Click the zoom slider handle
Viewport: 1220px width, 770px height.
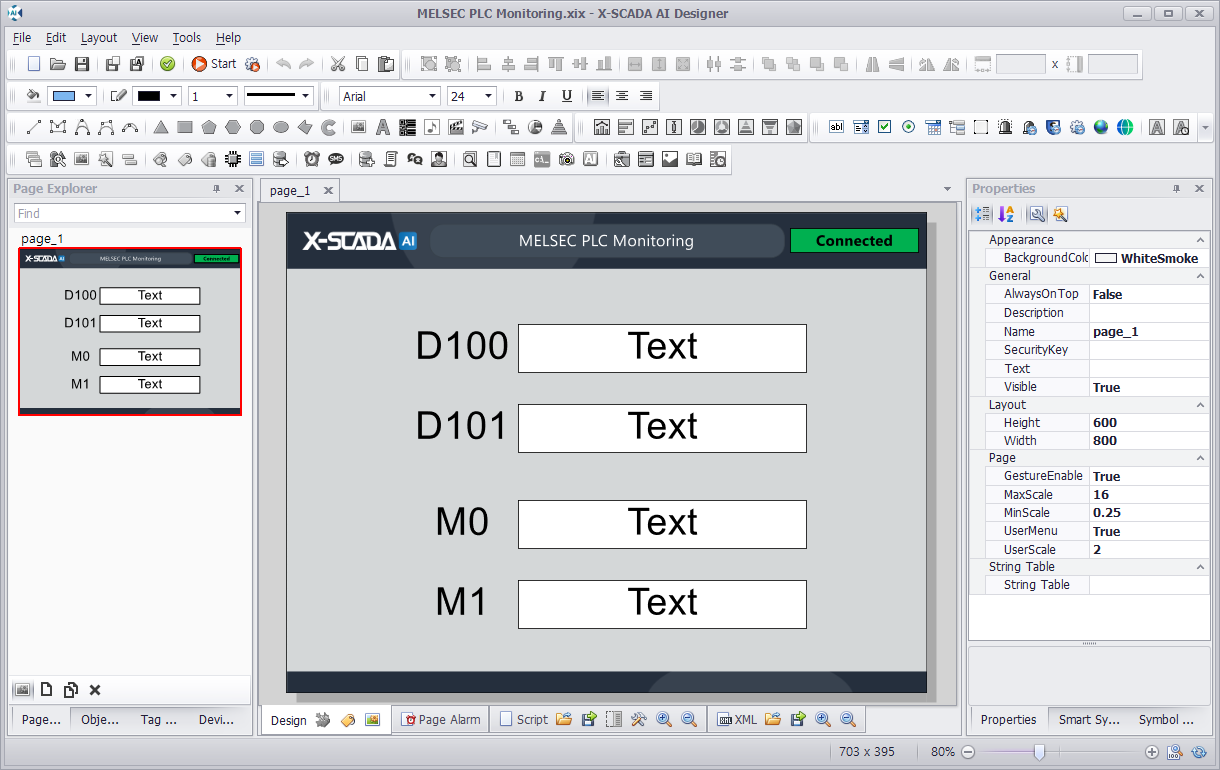point(1039,752)
